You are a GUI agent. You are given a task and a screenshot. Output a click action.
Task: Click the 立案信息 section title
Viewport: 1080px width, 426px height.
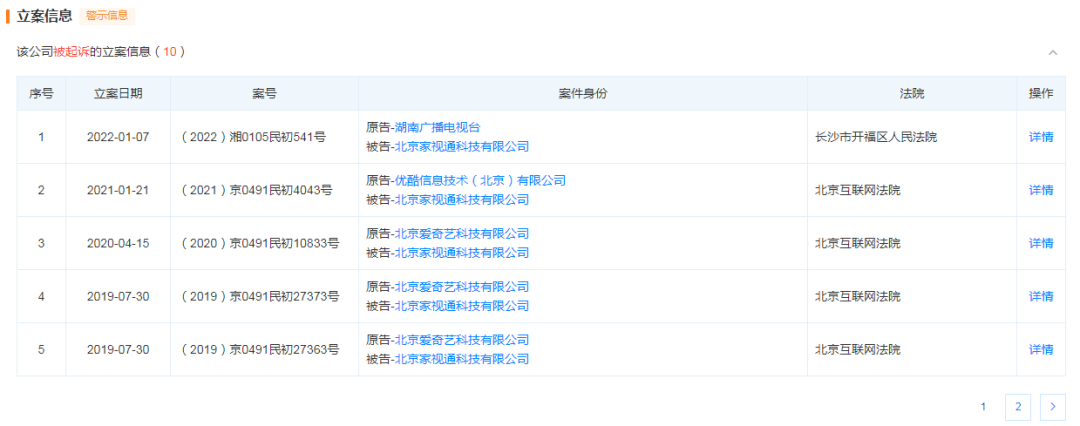tap(44, 16)
